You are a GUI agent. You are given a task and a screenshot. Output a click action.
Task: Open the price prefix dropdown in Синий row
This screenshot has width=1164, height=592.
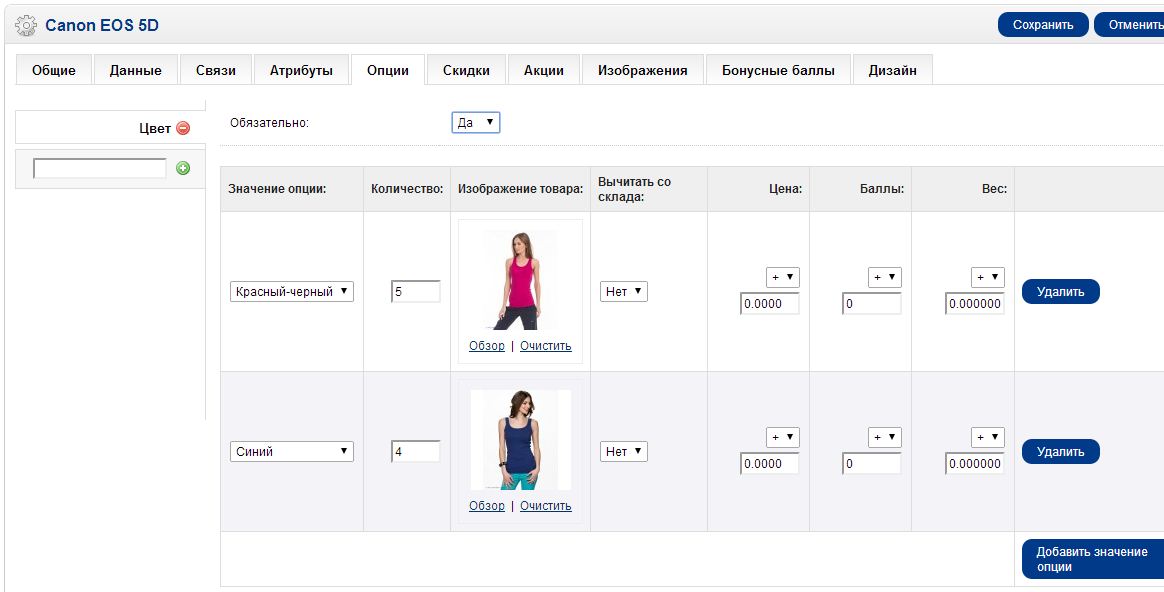[x=783, y=437]
